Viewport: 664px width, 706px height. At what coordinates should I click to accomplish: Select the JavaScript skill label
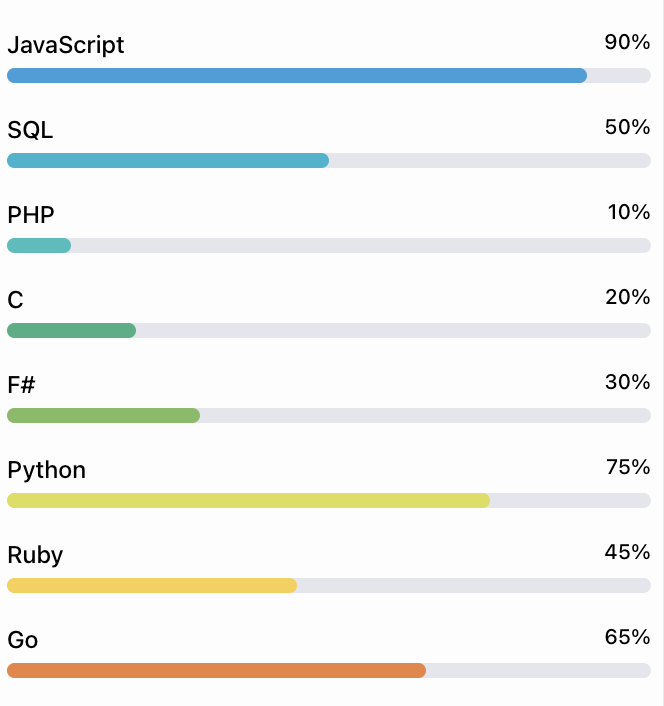point(66,46)
